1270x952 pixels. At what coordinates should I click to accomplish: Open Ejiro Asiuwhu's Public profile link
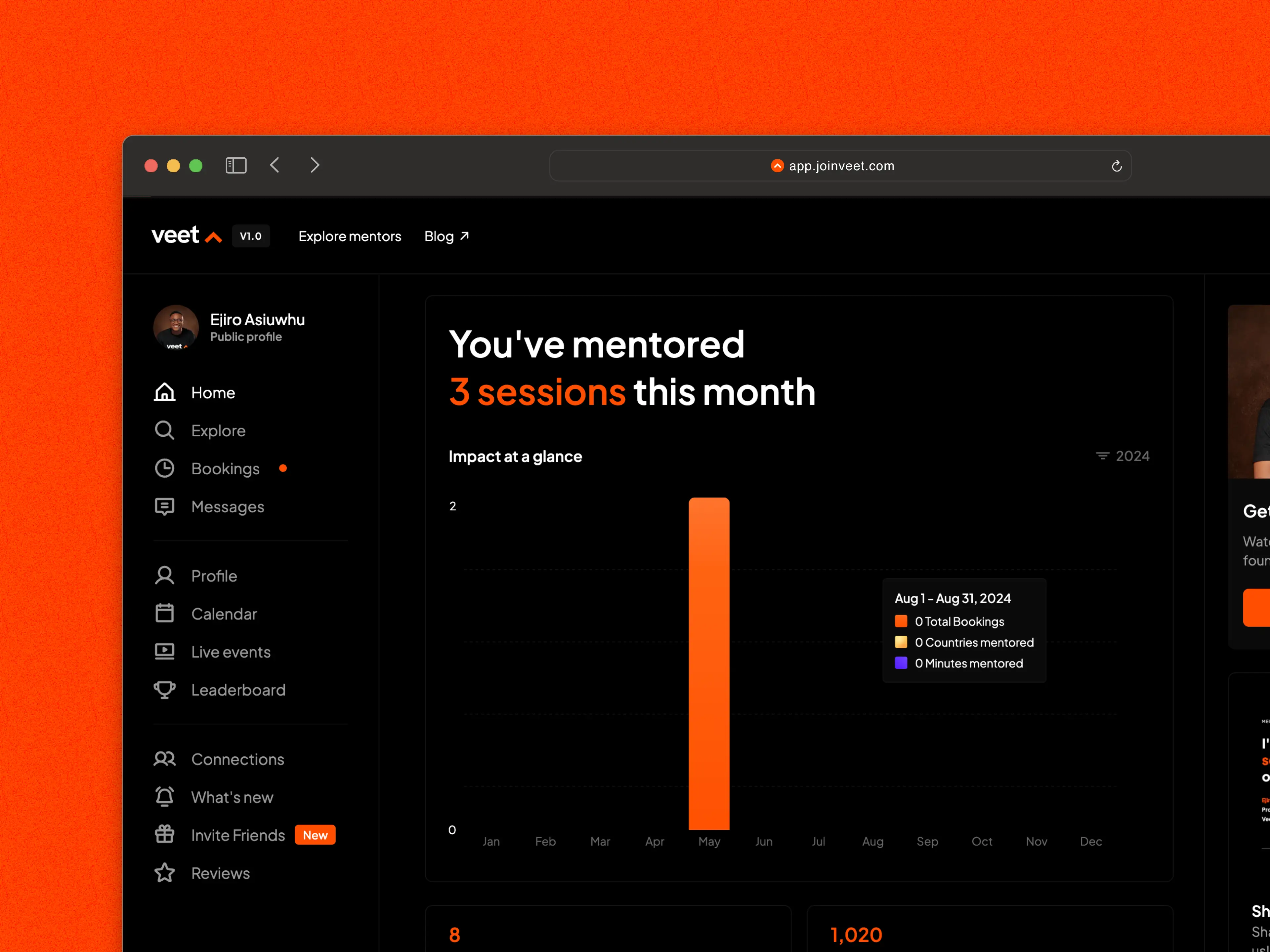(x=246, y=337)
